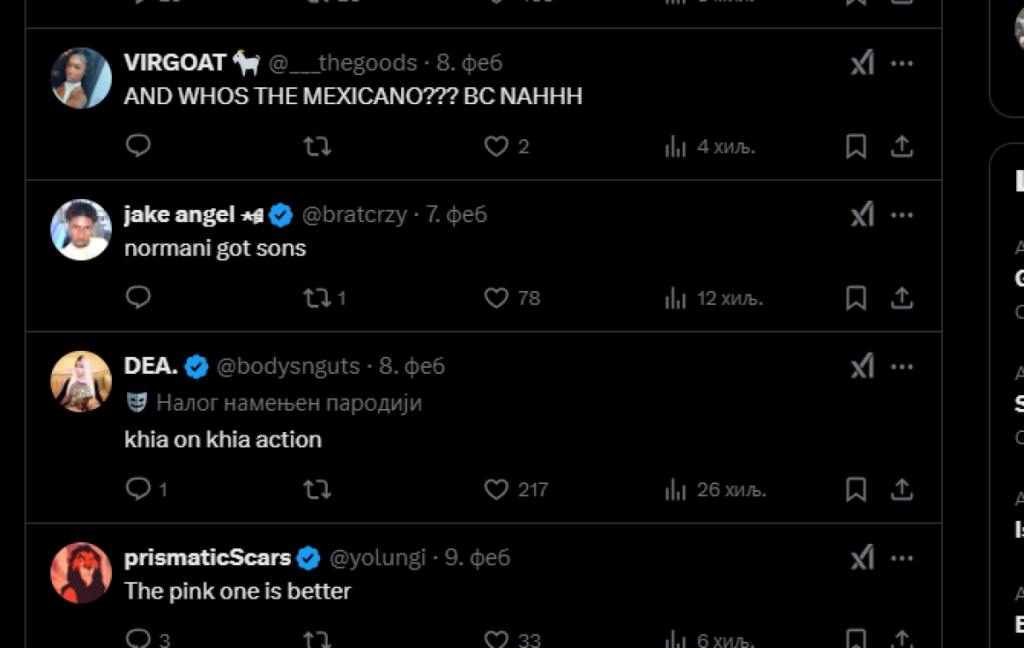Bookmark VIRGOAT's tweet
This screenshot has width=1024, height=648.
coord(856,147)
